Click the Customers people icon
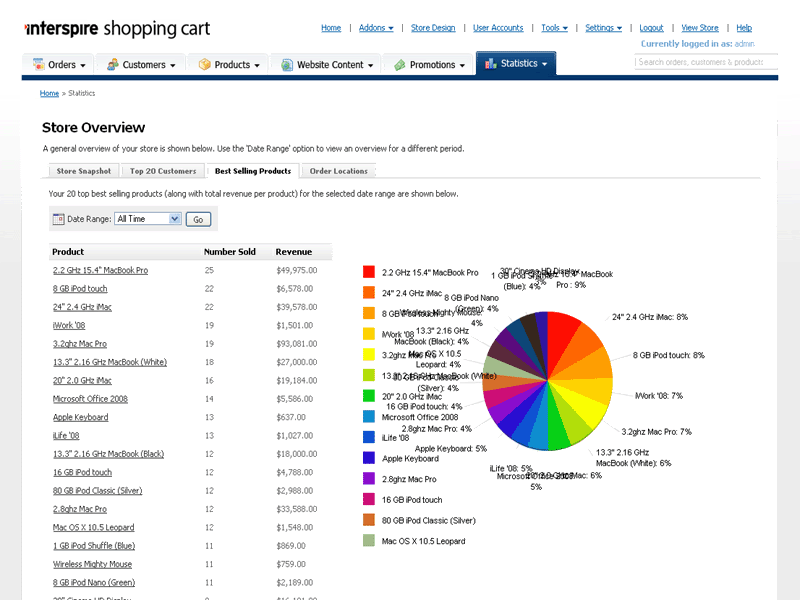800x600 pixels. pos(113,64)
